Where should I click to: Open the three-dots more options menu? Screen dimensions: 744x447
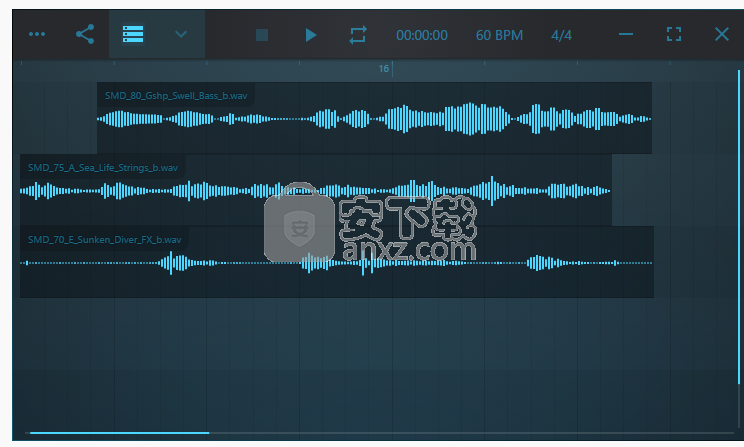tap(37, 34)
